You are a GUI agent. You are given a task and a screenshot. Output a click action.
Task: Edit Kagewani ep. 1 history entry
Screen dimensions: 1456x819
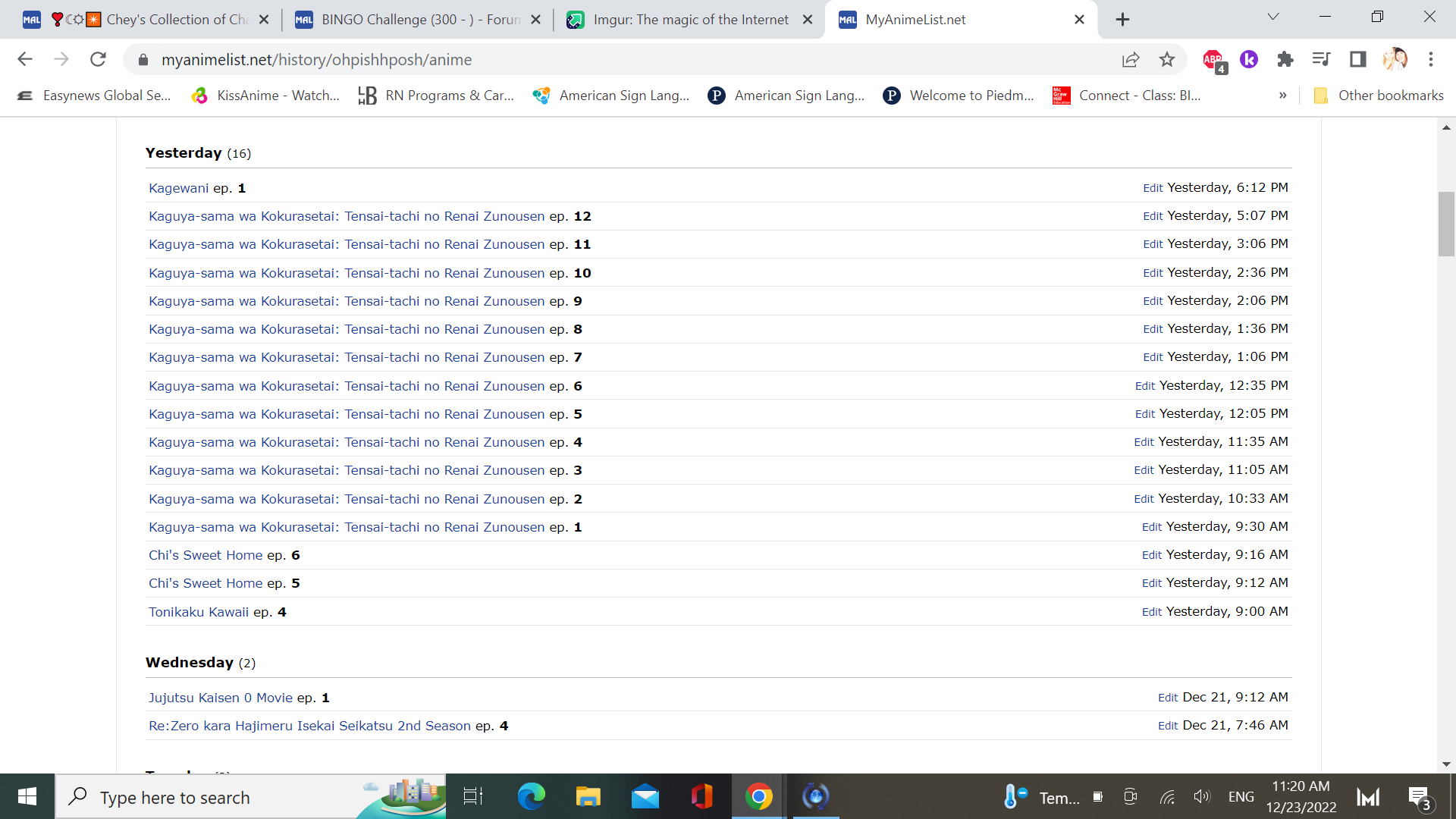(1153, 188)
